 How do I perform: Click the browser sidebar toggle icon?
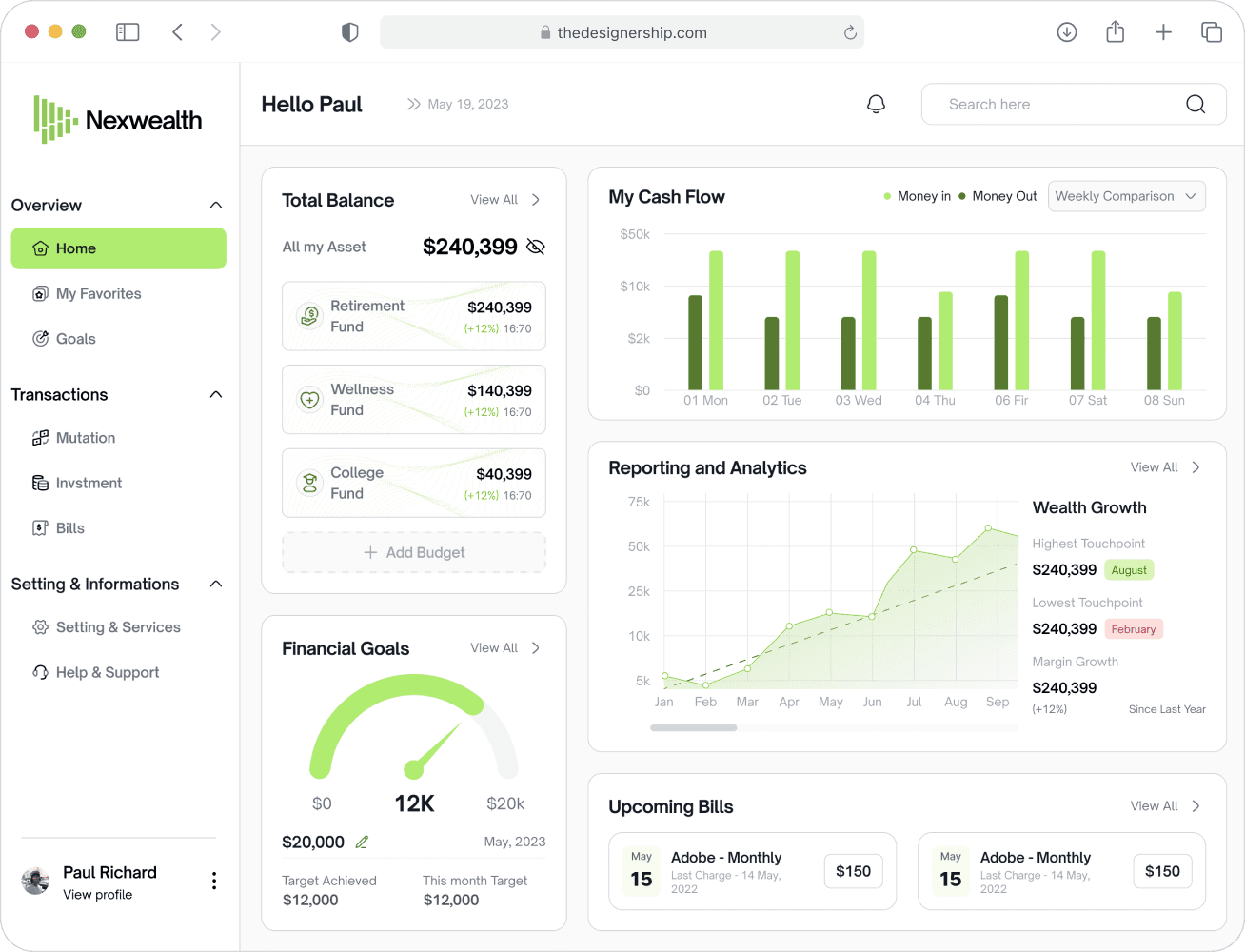click(128, 32)
